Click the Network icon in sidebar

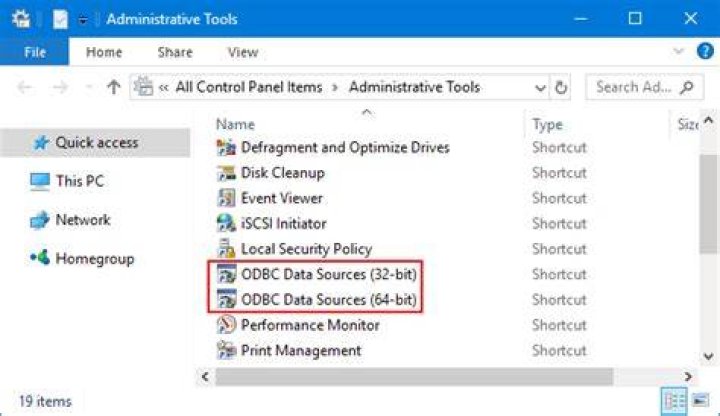click(x=39, y=220)
